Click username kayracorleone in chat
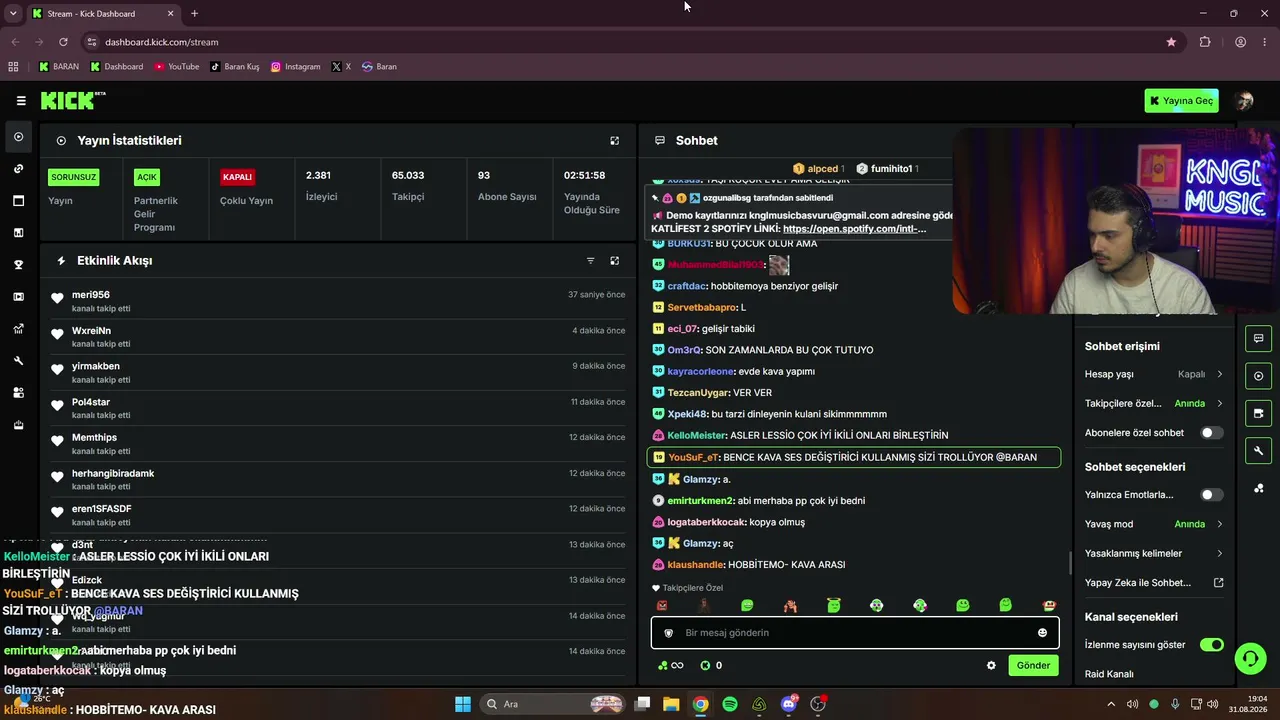This screenshot has width=1280, height=720. 701,372
